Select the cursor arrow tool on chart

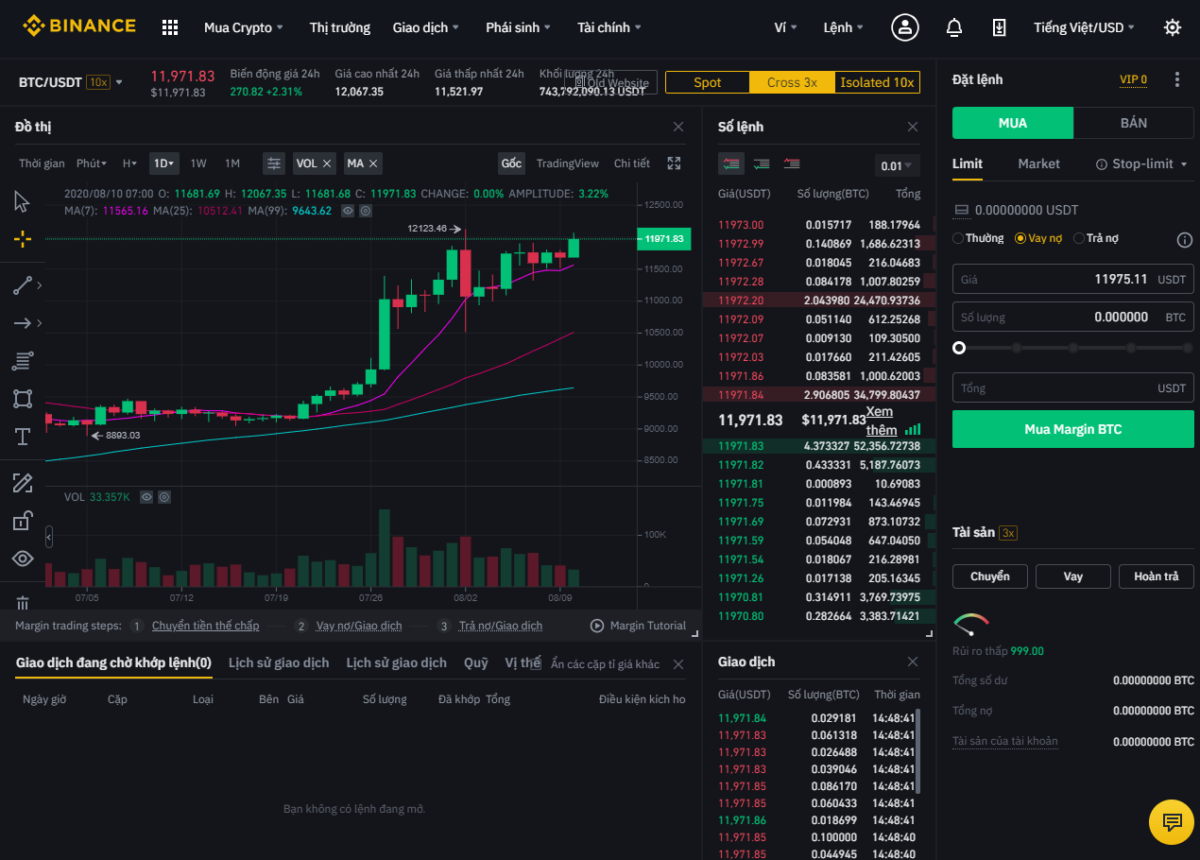click(x=22, y=202)
